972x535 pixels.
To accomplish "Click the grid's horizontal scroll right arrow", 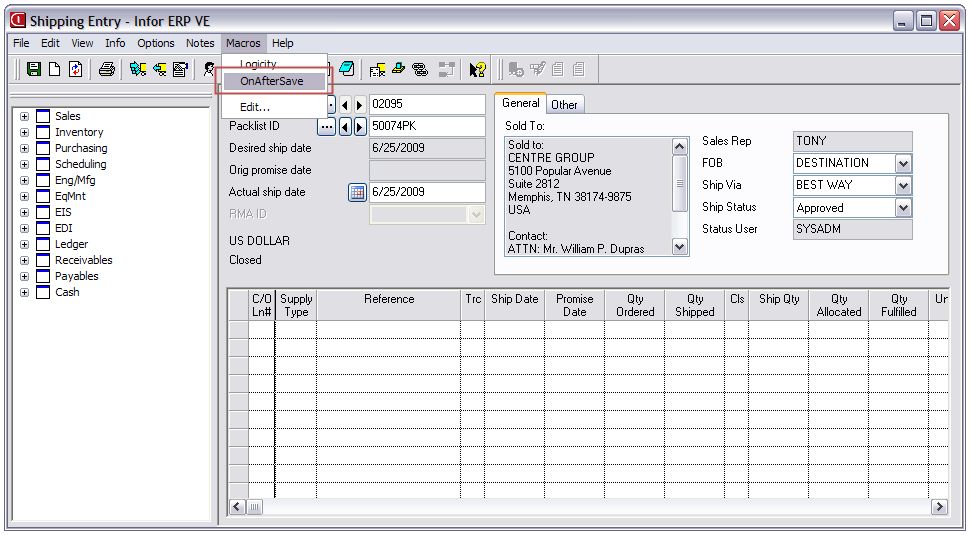I will (939, 506).
